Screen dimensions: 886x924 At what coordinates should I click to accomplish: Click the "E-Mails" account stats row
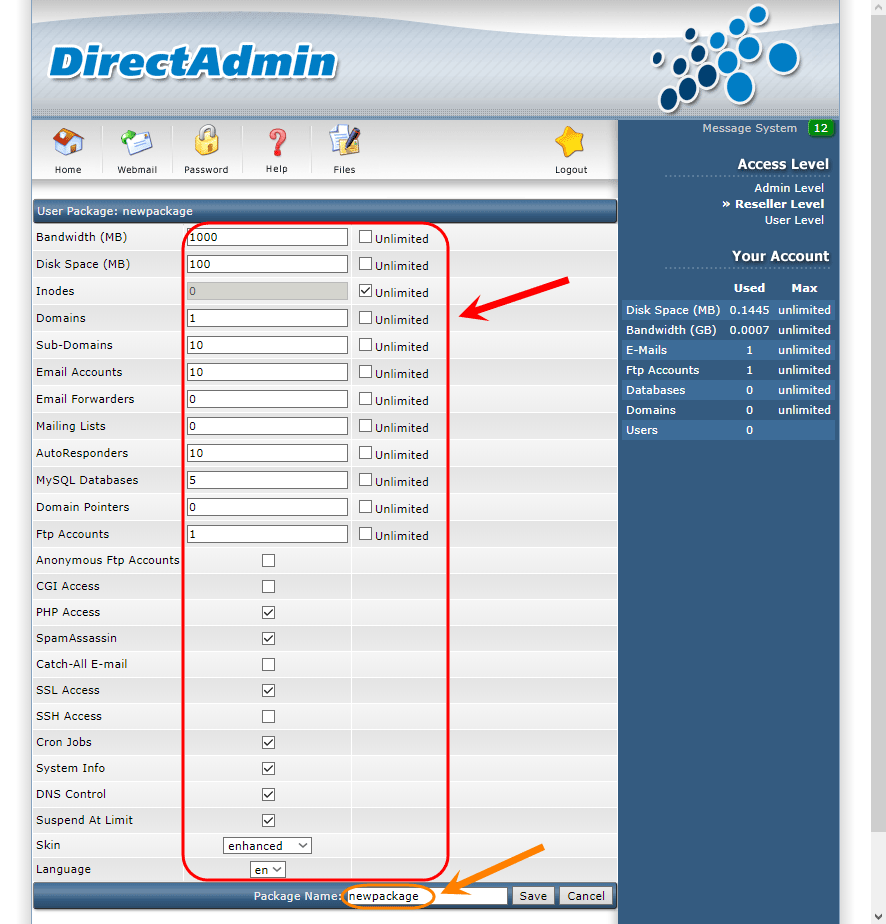(728, 350)
